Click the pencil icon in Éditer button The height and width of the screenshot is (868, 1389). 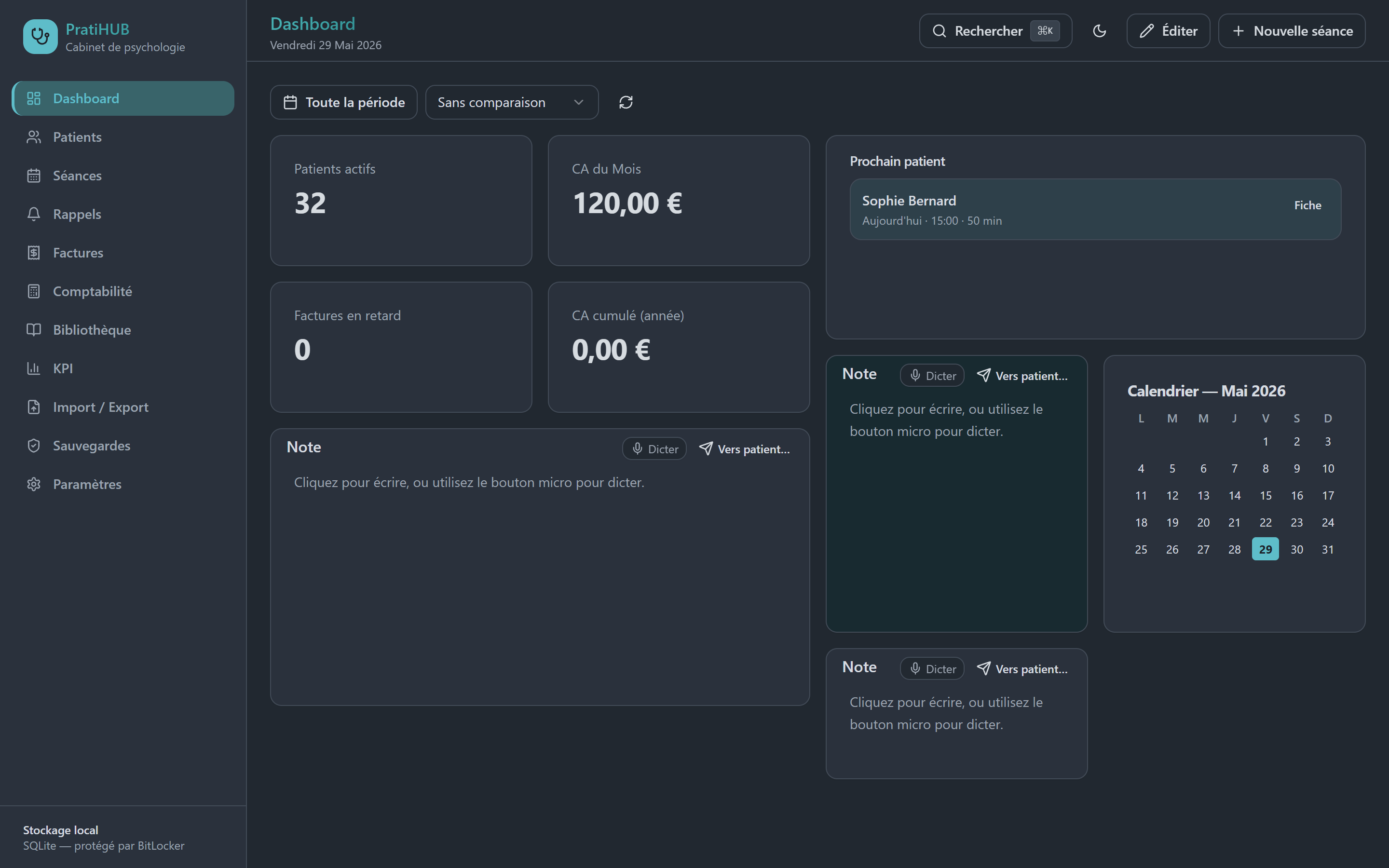tap(1147, 31)
